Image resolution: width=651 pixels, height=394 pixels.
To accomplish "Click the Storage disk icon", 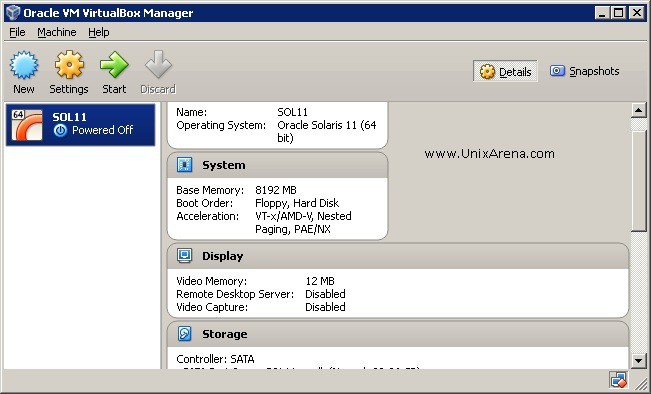I will tap(184, 334).
